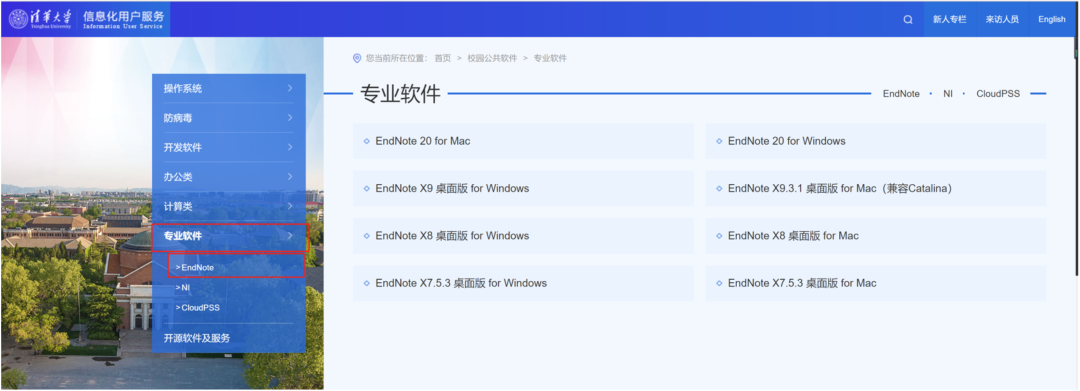Select 防病毒 in the sidebar menu
The image size is (1080, 391).
(229, 118)
